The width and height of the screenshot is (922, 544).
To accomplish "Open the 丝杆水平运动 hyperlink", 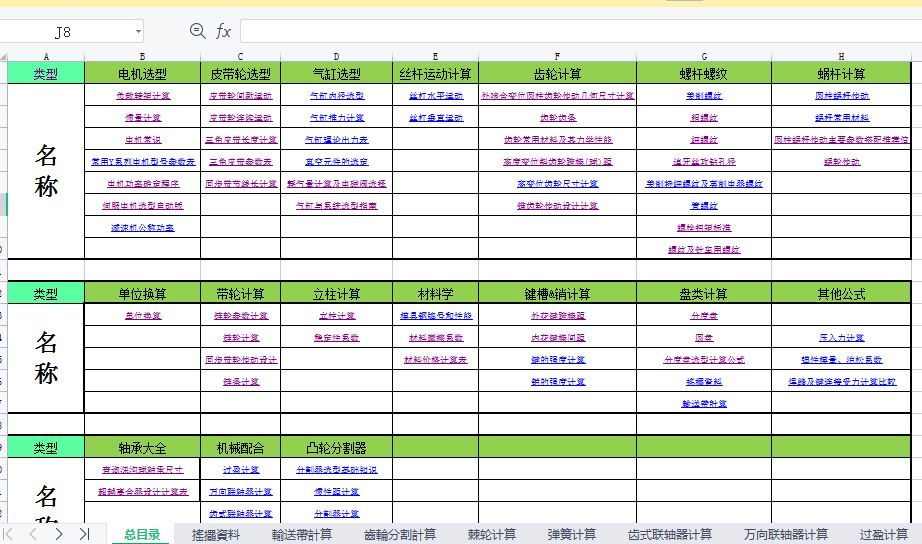I will [x=436, y=95].
